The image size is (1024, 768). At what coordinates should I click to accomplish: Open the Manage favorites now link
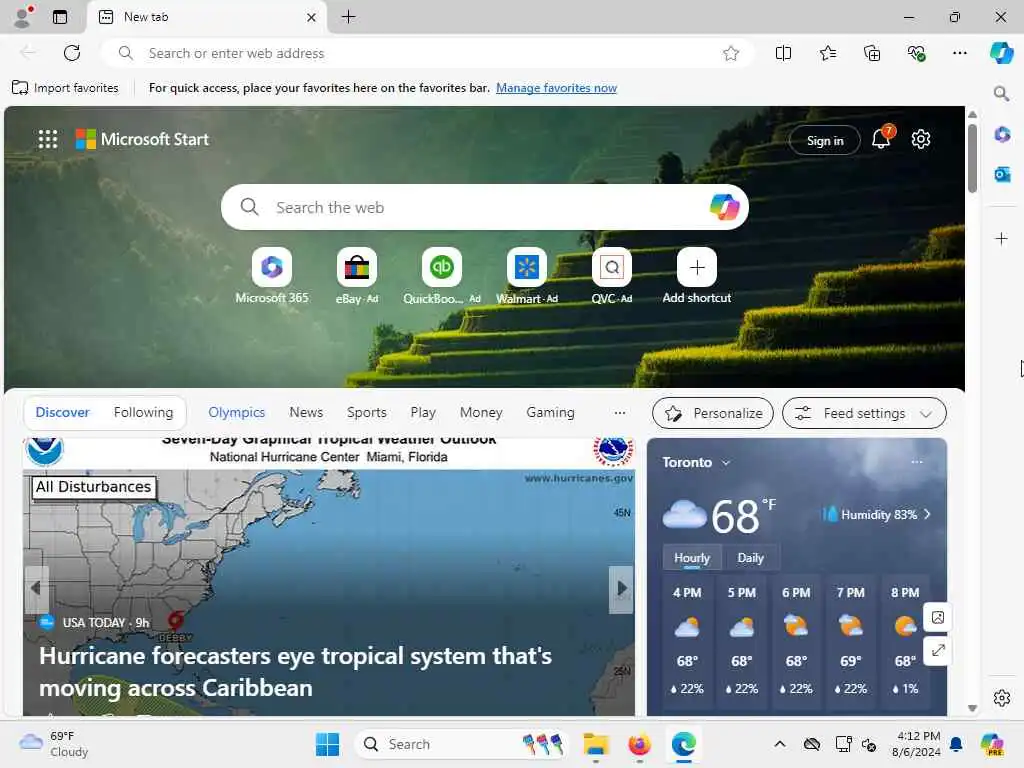coord(556,88)
